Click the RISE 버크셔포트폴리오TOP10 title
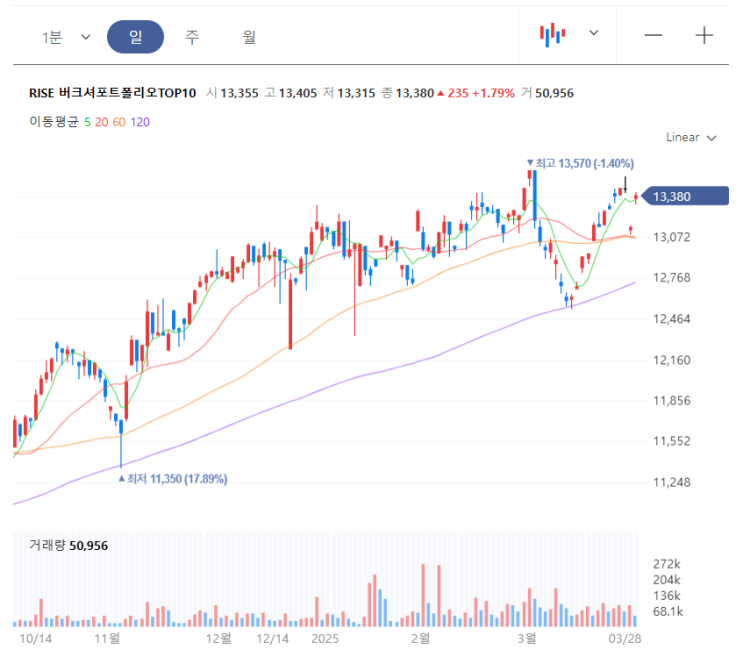The image size is (743, 657). [x=112, y=93]
